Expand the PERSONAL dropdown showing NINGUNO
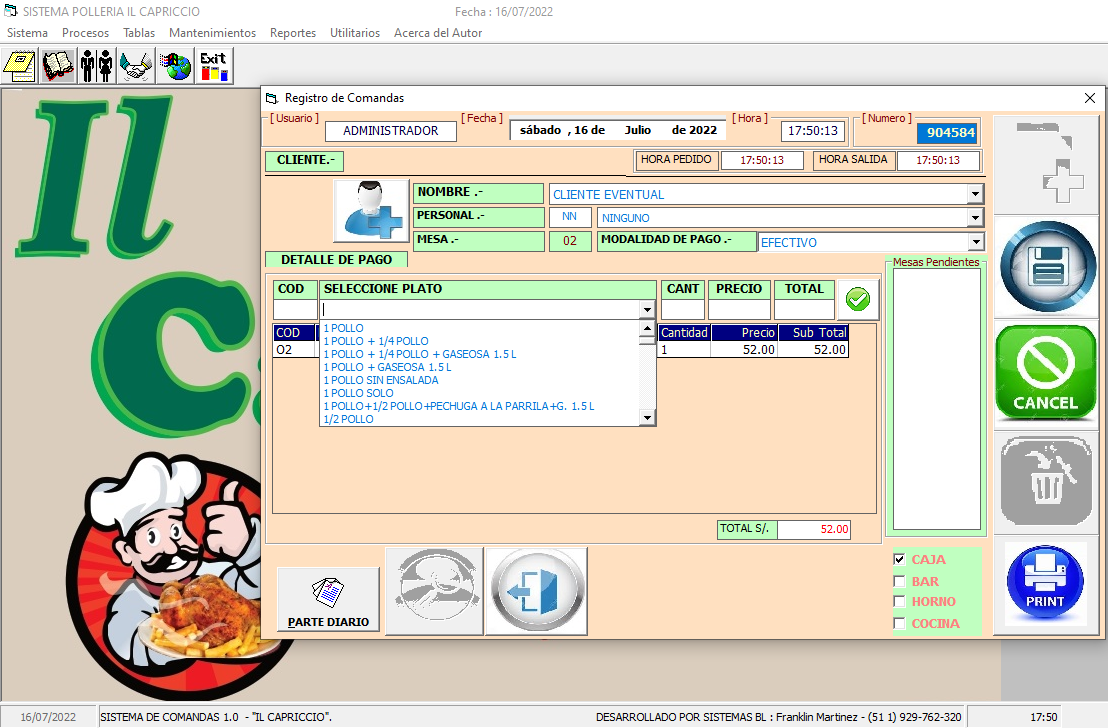 pos(974,218)
